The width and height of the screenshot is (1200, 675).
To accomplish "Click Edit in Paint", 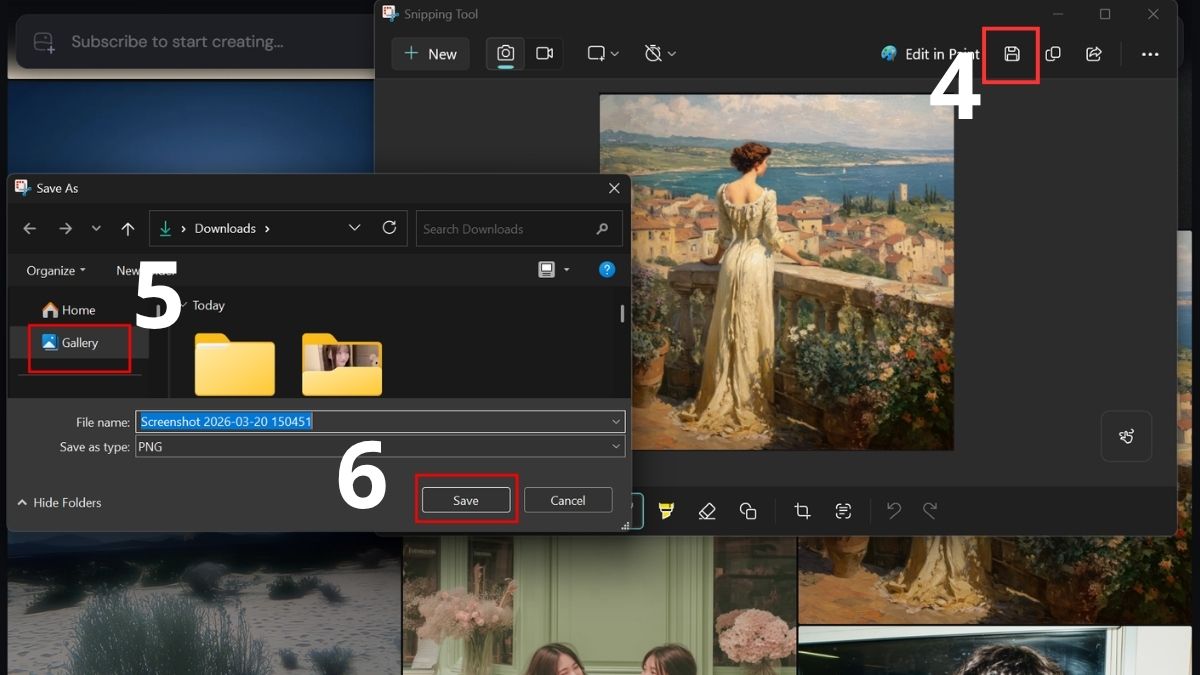I will coord(929,54).
